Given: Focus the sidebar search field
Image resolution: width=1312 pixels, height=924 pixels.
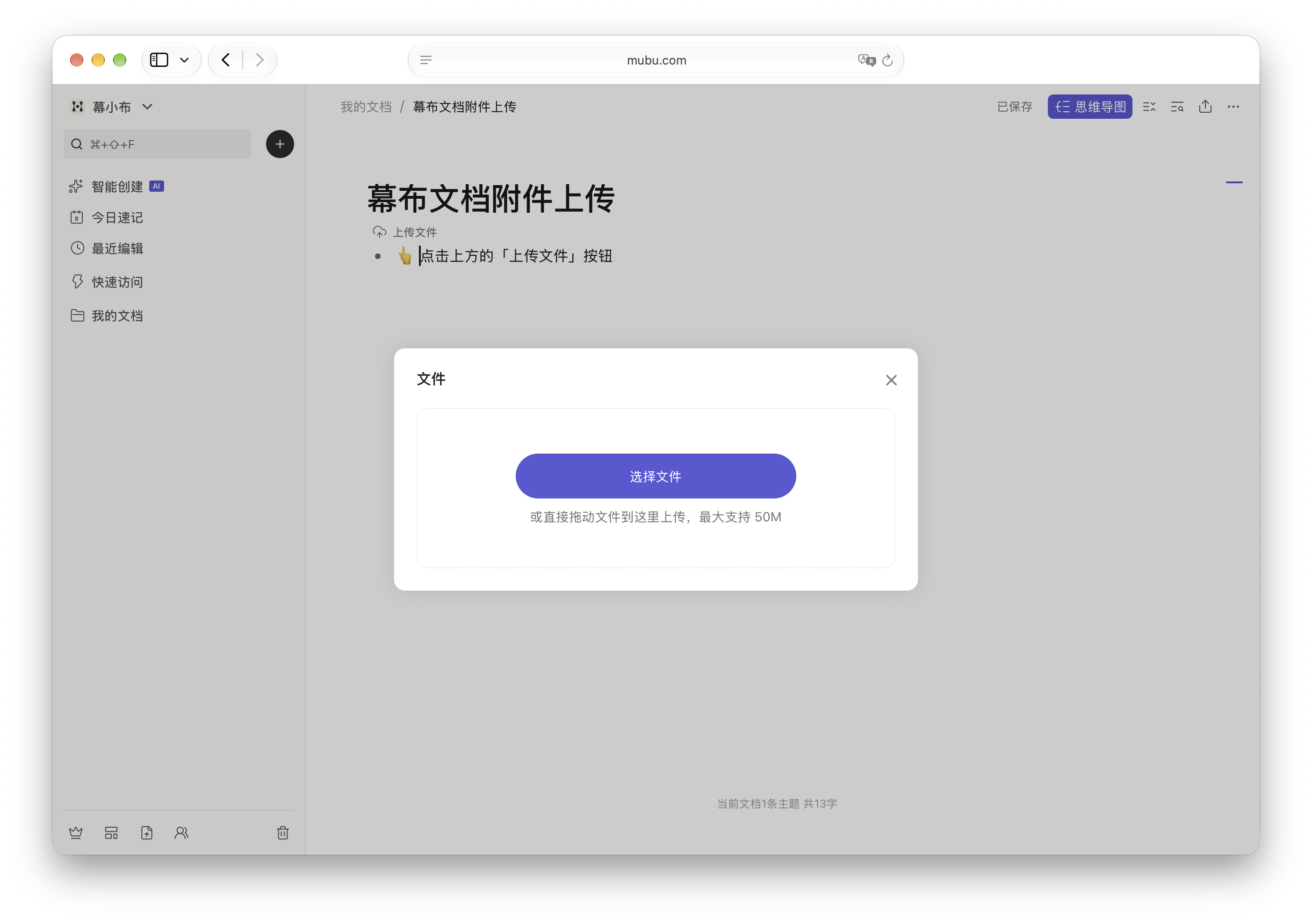Looking at the screenshot, I should (x=157, y=144).
